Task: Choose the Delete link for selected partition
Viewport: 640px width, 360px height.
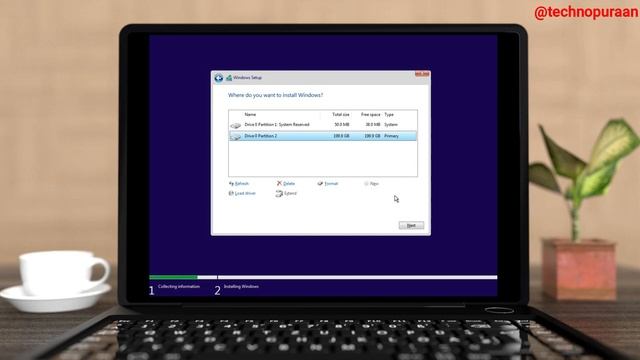Action: [289, 184]
